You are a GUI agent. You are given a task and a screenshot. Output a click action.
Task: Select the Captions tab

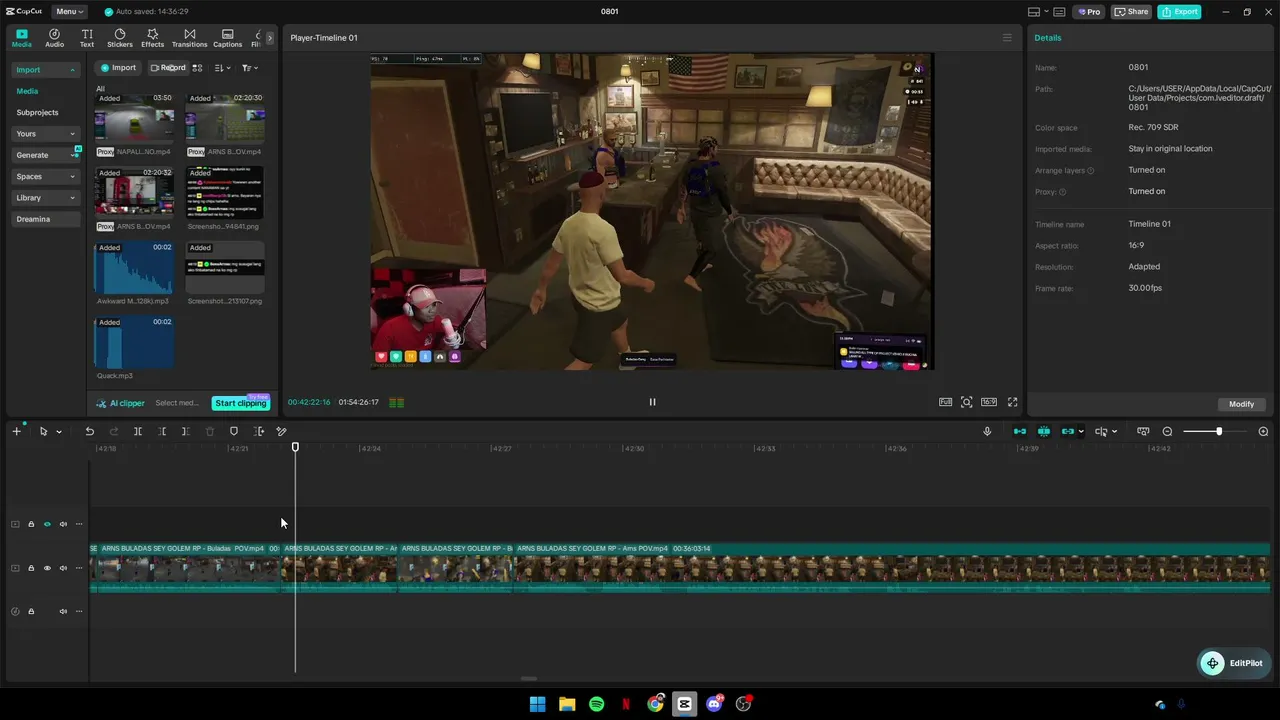[227, 38]
